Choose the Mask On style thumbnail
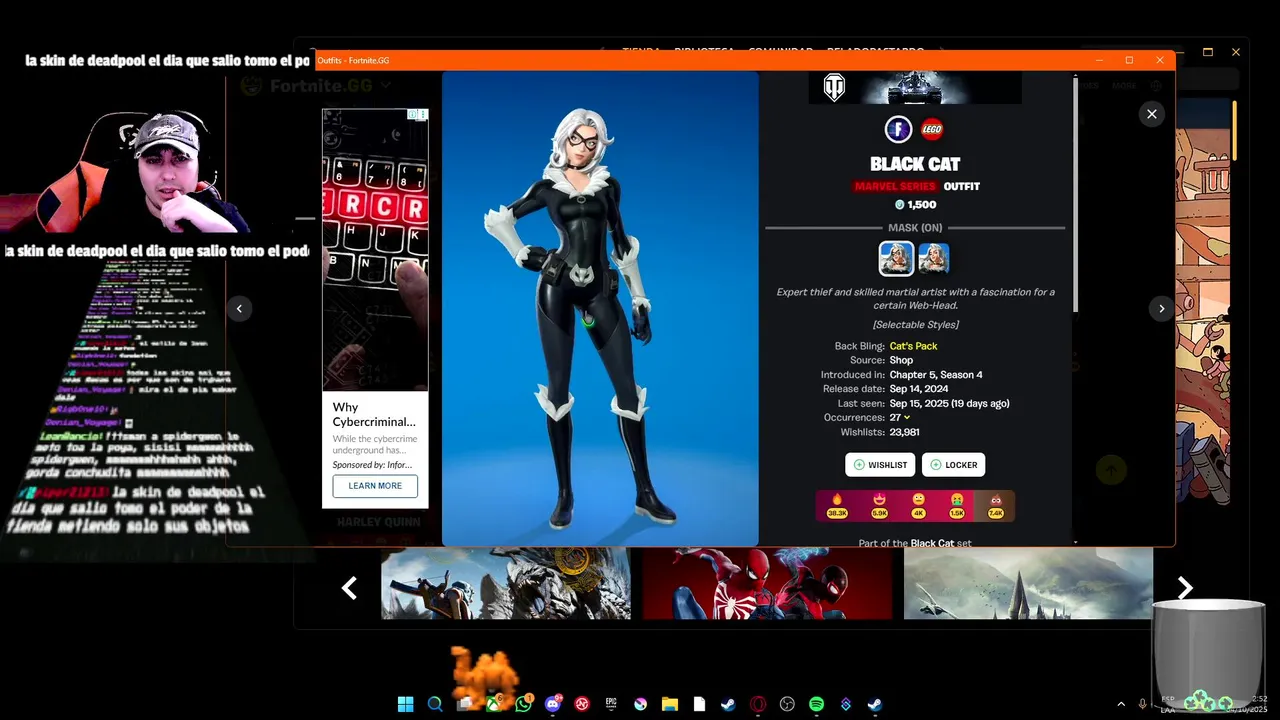Image resolution: width=1280 pixels, height=720 pixels. pyautogui.click(x=896, y=259)
